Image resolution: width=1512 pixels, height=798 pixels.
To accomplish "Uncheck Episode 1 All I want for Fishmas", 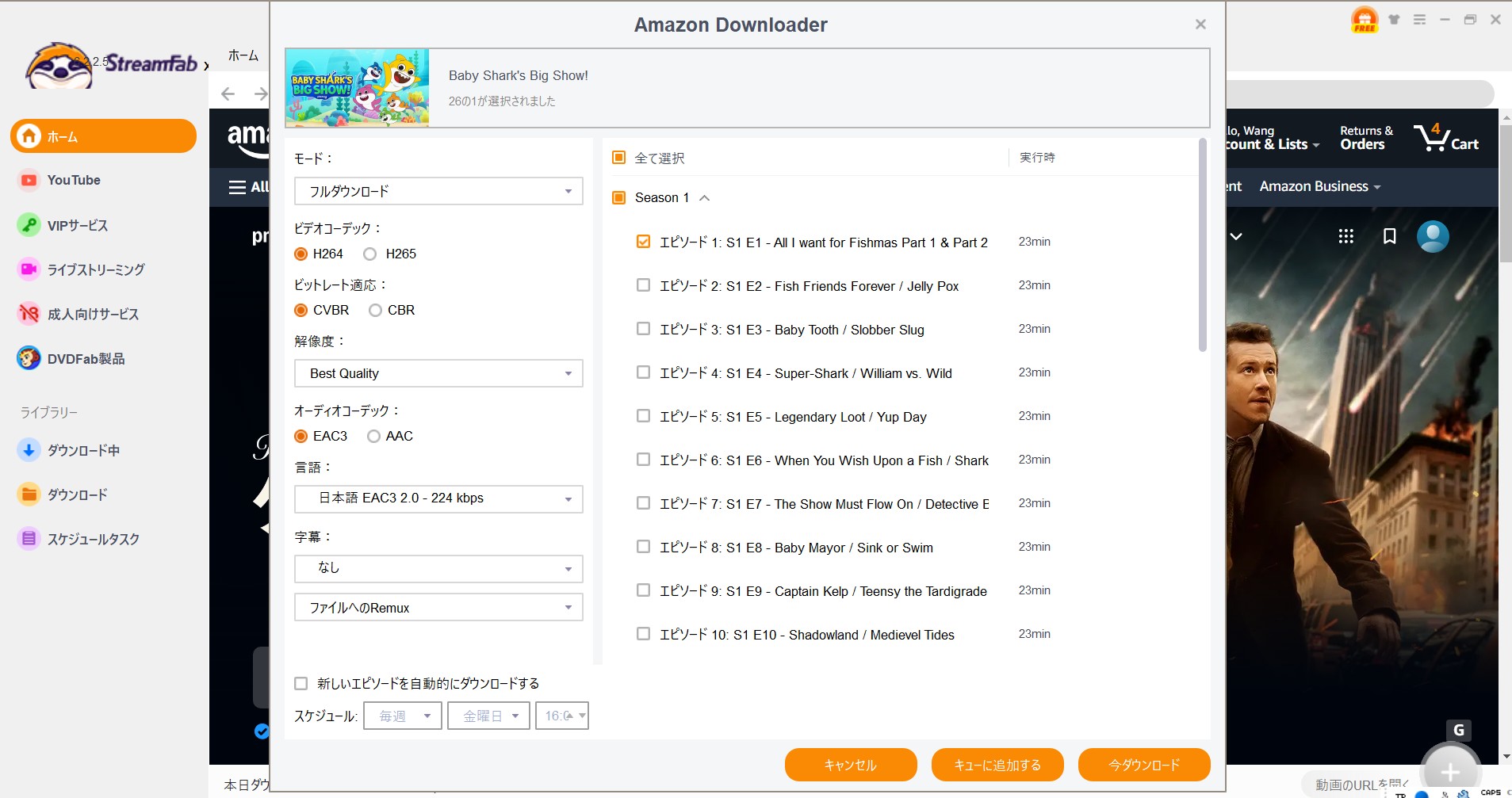I will pos(643,242).
